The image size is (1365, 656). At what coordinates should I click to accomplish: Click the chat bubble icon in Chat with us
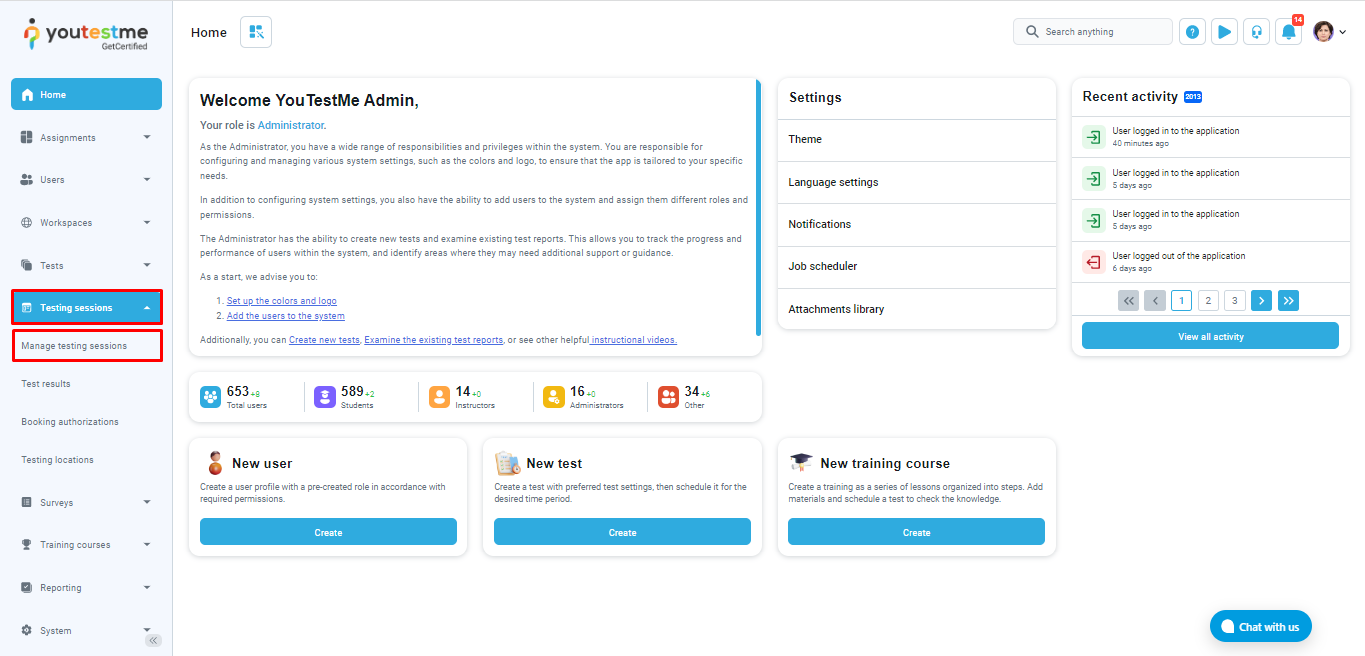coord(1227,627)
